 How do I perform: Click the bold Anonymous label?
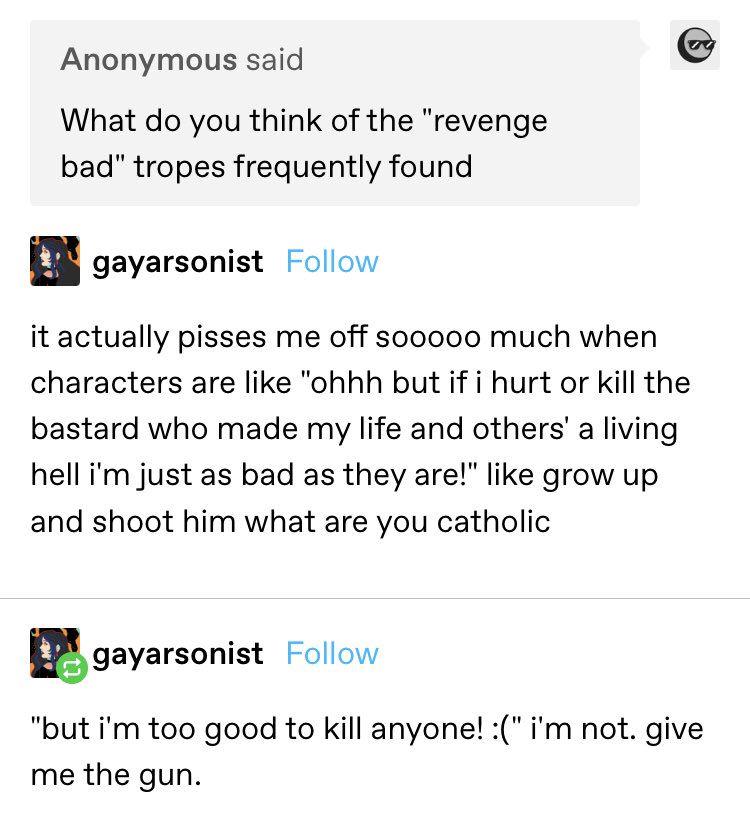pyautogui.click(x=149, y=59)
